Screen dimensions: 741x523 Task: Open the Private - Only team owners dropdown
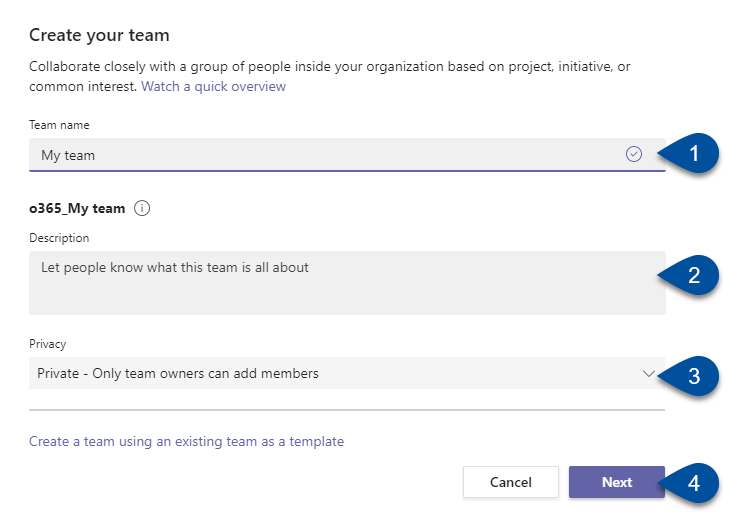pos(347,373)
